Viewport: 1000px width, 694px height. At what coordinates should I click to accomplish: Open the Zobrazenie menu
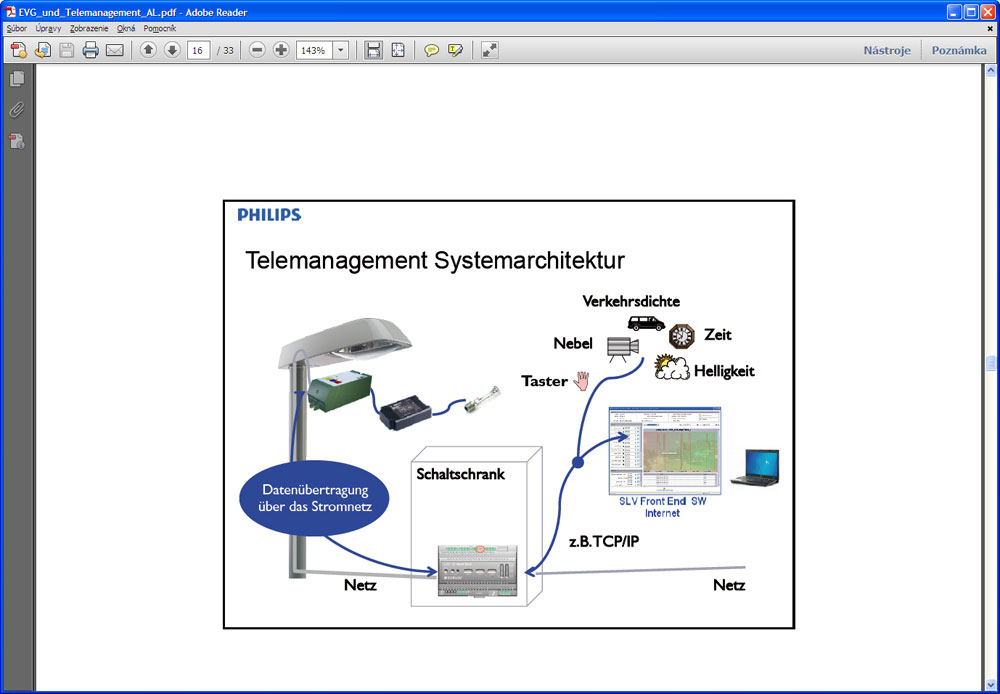pos(89,28)
